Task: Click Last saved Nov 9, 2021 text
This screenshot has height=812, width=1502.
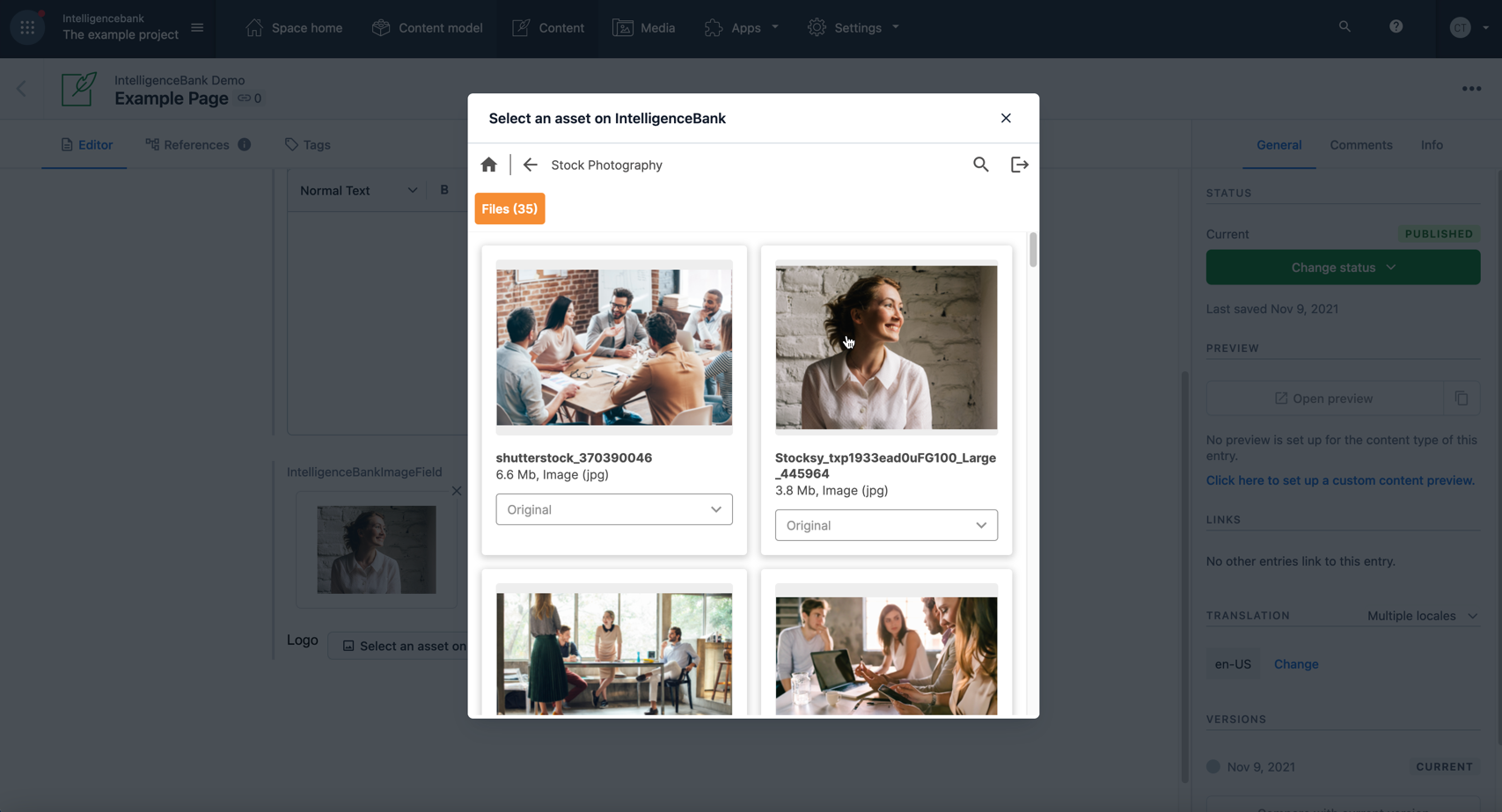Action: click(x=1272, y=309)
